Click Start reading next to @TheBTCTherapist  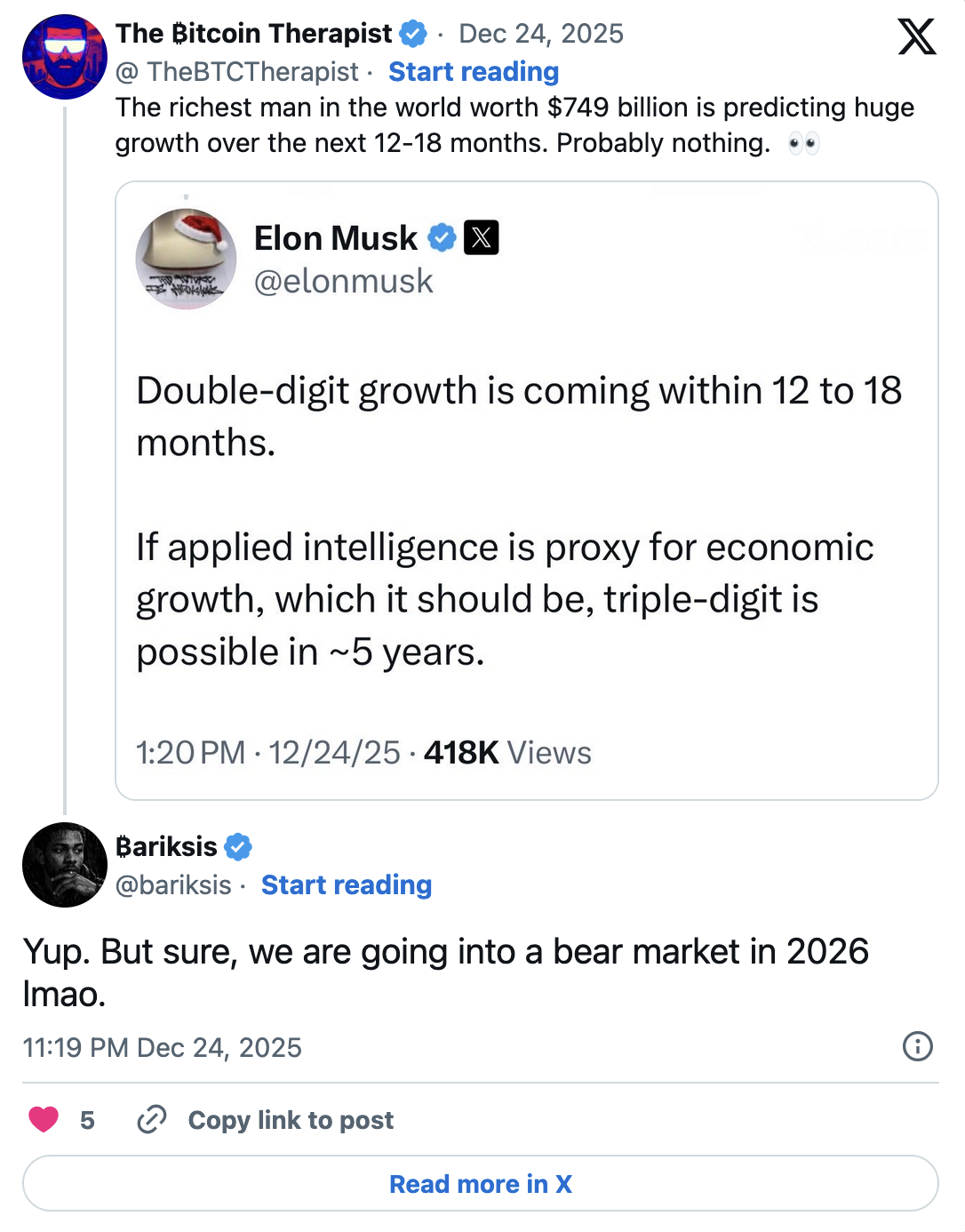(473, 71)
